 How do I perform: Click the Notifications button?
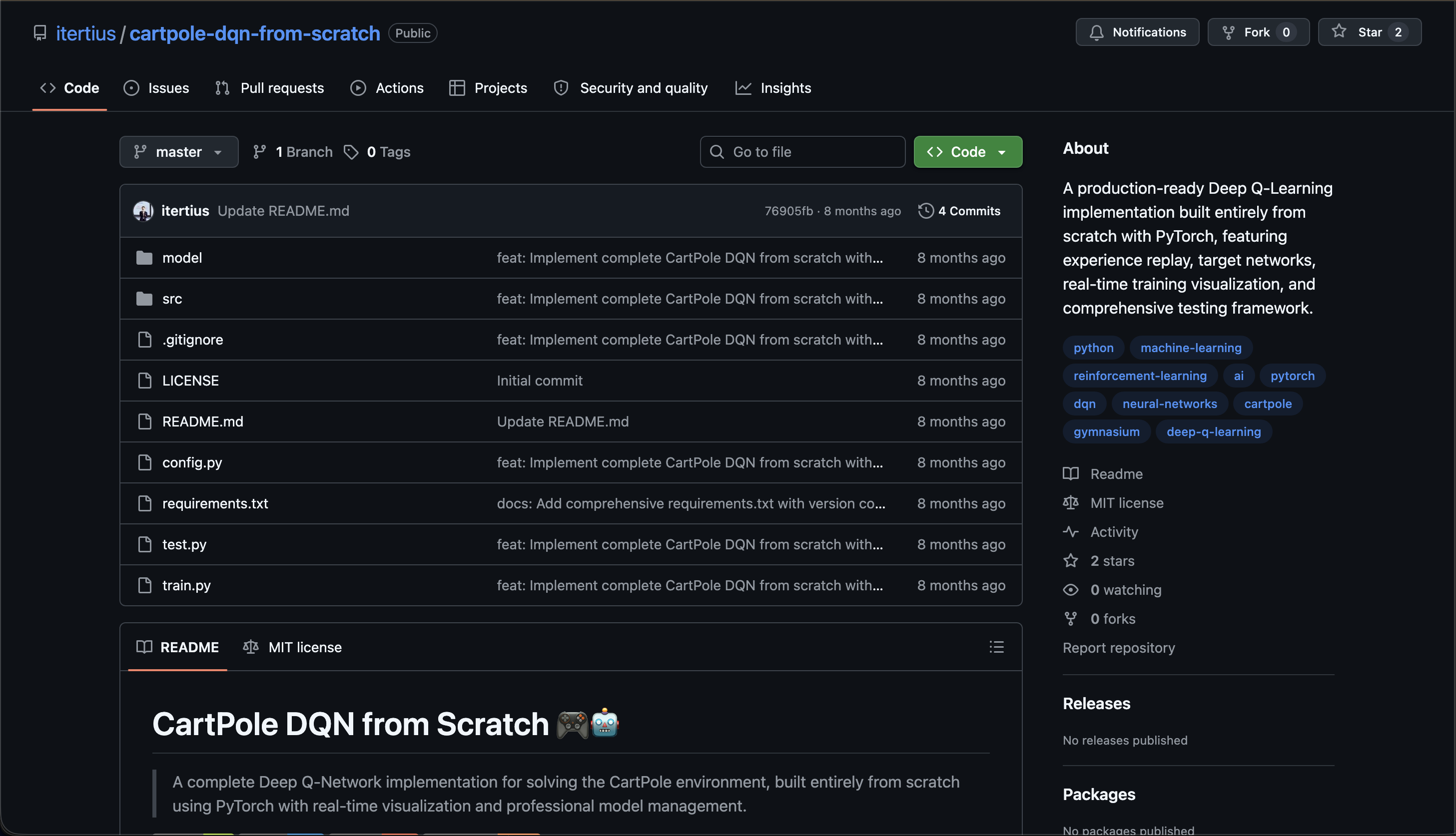[1137, 32]
